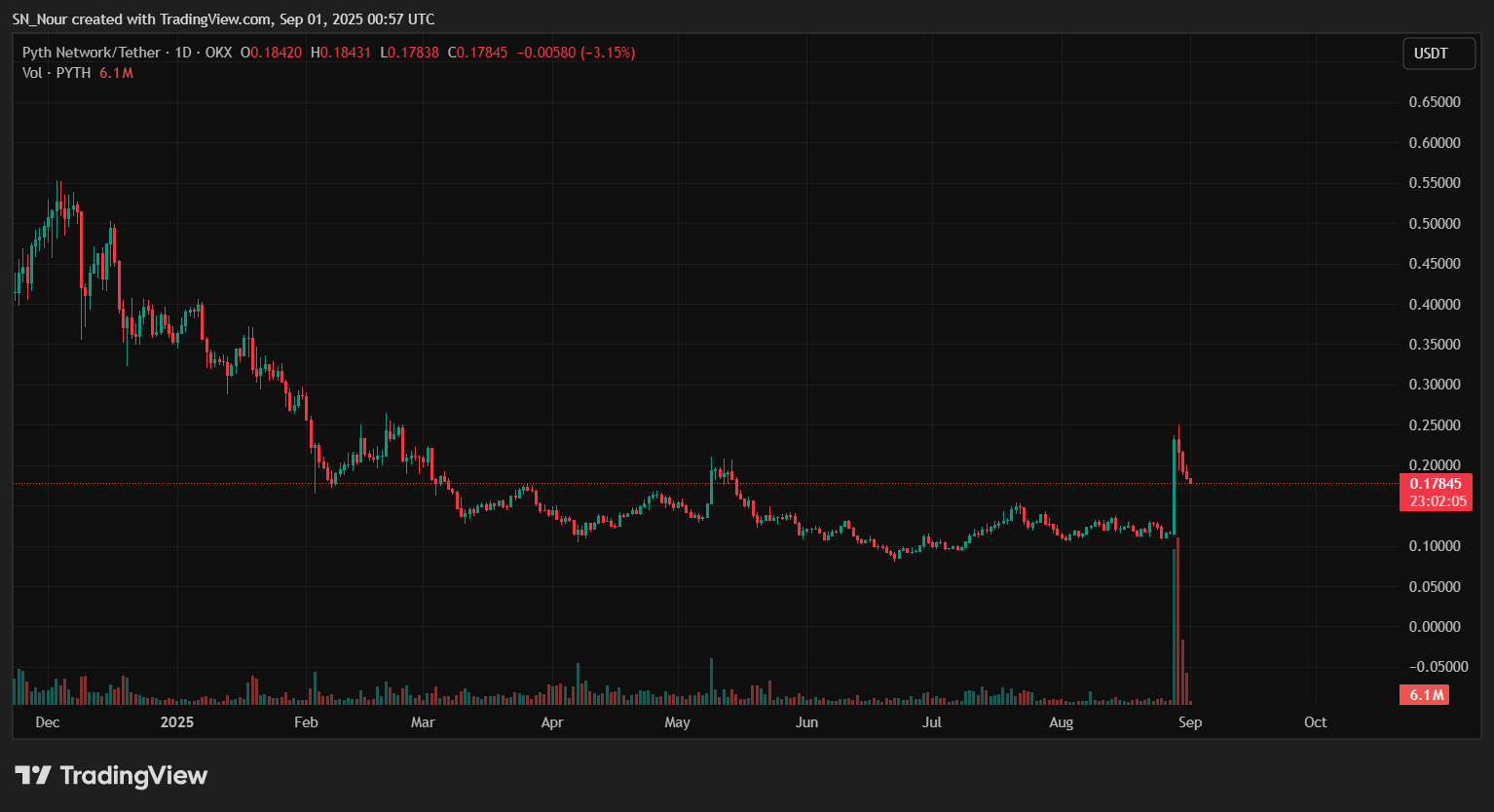Open the USDT currency selector
Screen dimensions: 1494x812
pyautogui.click(x=1430, y=54)
